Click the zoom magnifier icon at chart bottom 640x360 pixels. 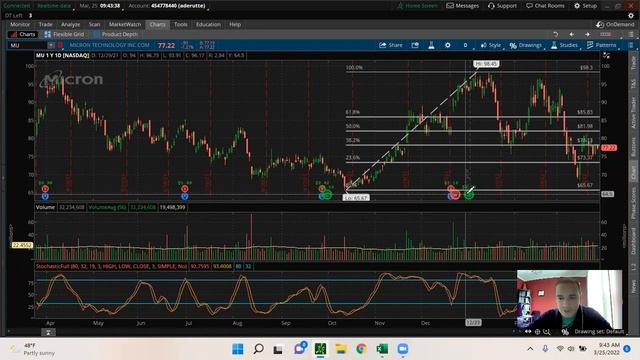point(547,332)
